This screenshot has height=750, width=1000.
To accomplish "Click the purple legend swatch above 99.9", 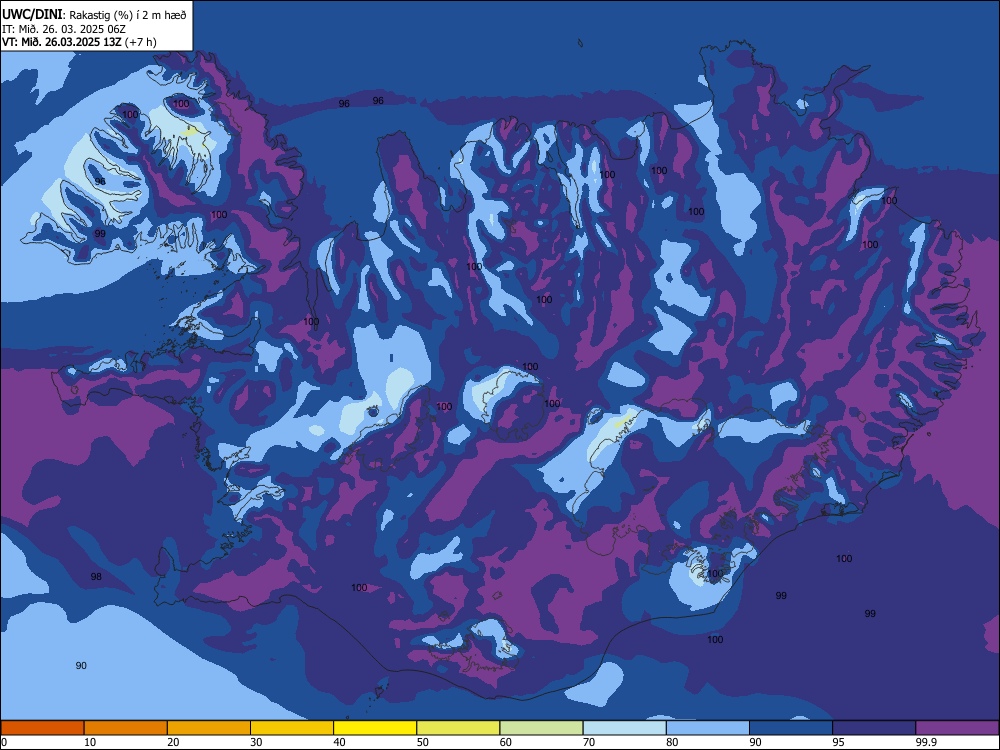I will pyautogui.click(x=957, y=728).
